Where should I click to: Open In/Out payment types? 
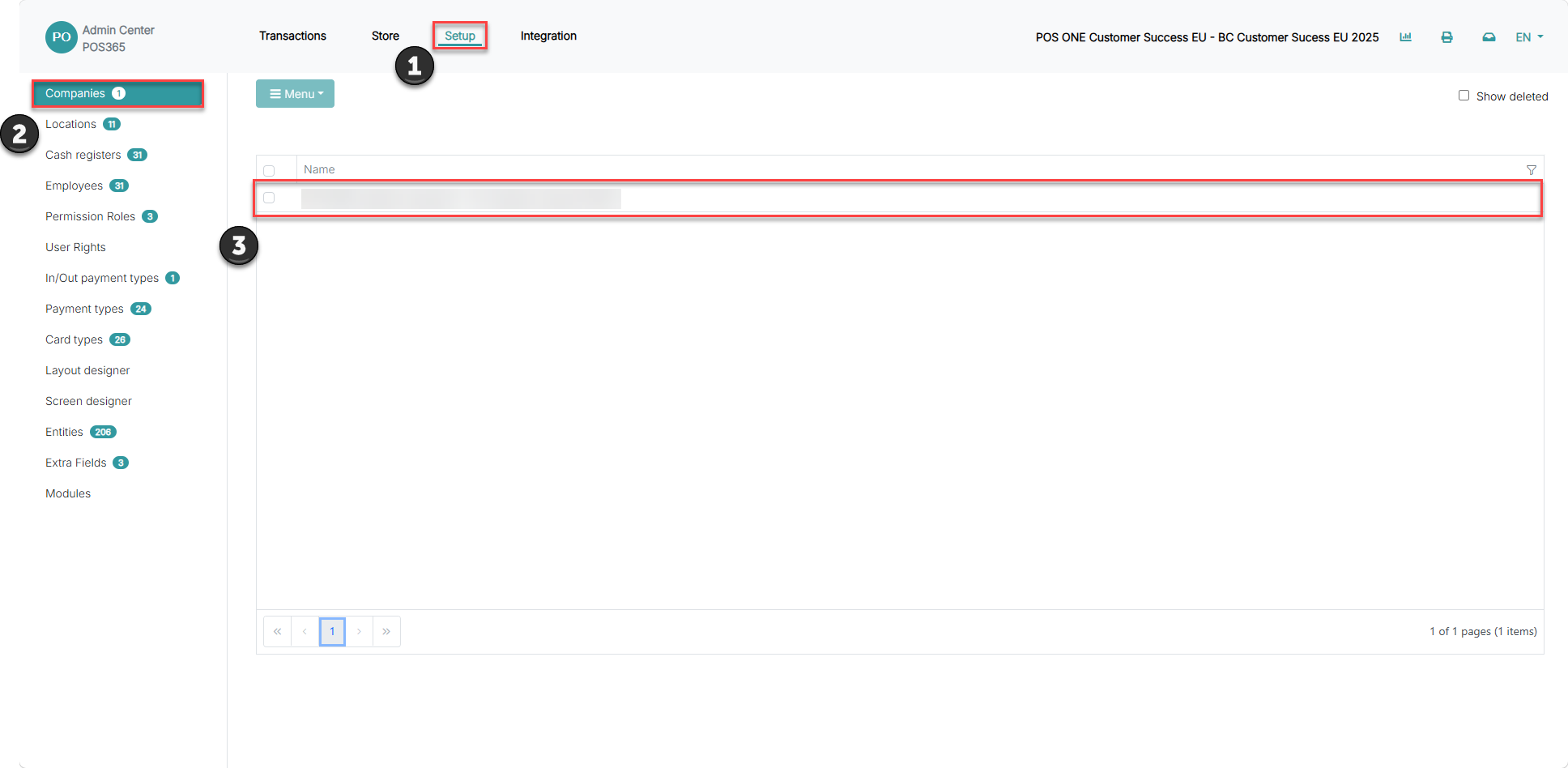tap(102, 278)
